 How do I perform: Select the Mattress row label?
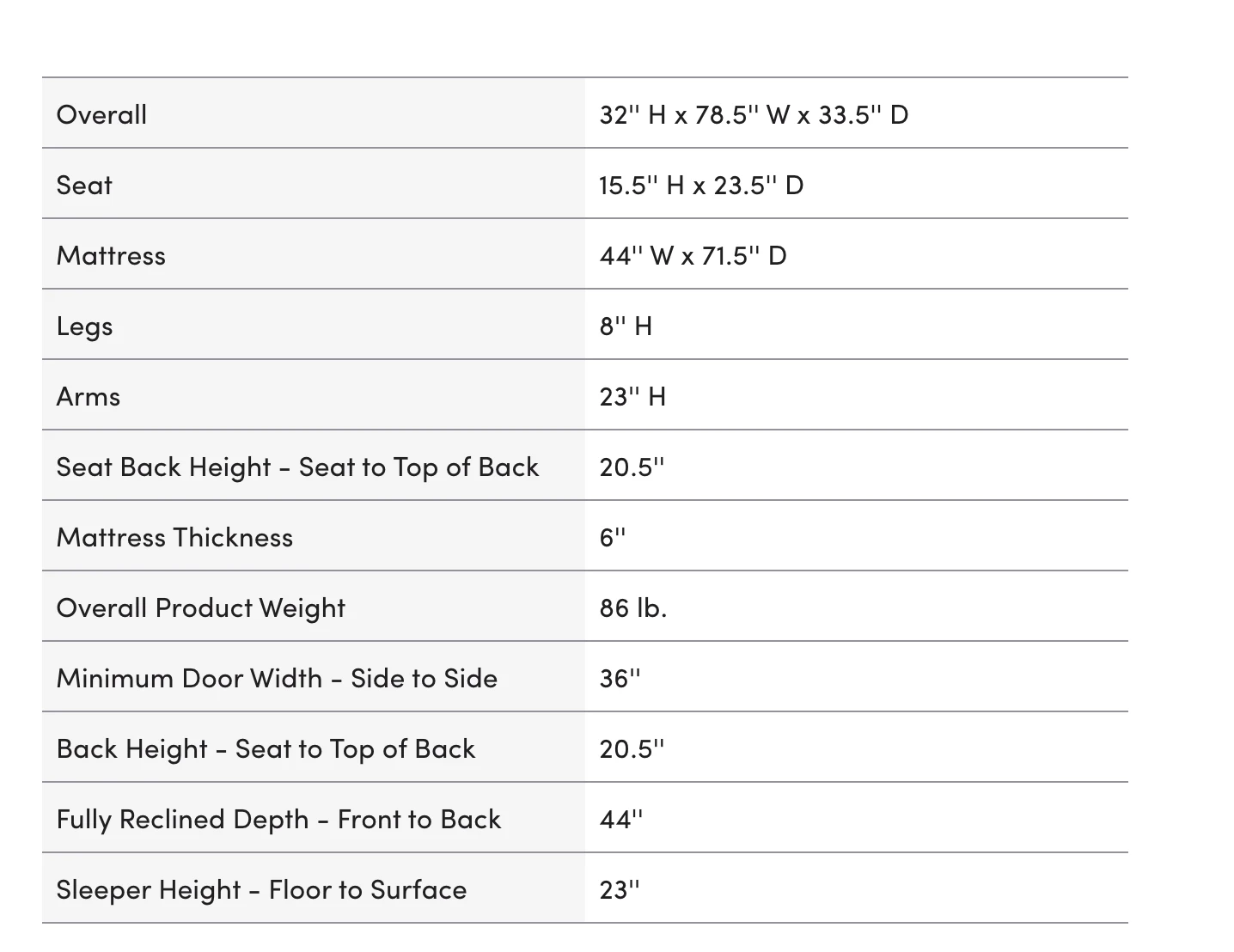click(111, 255)
